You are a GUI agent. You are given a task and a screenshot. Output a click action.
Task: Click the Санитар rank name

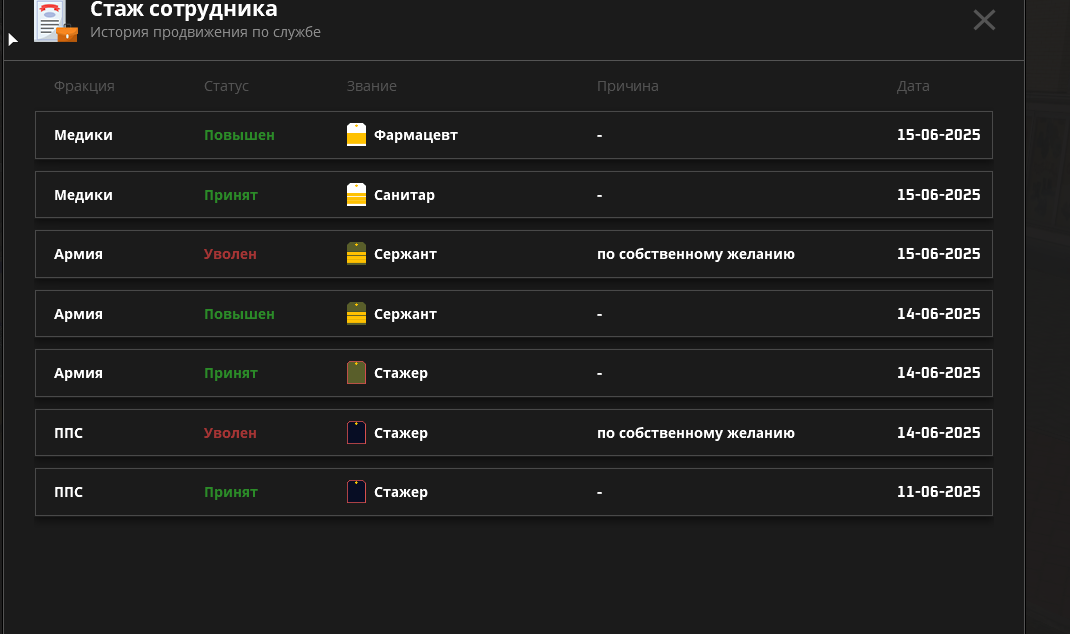coord(404,195)
